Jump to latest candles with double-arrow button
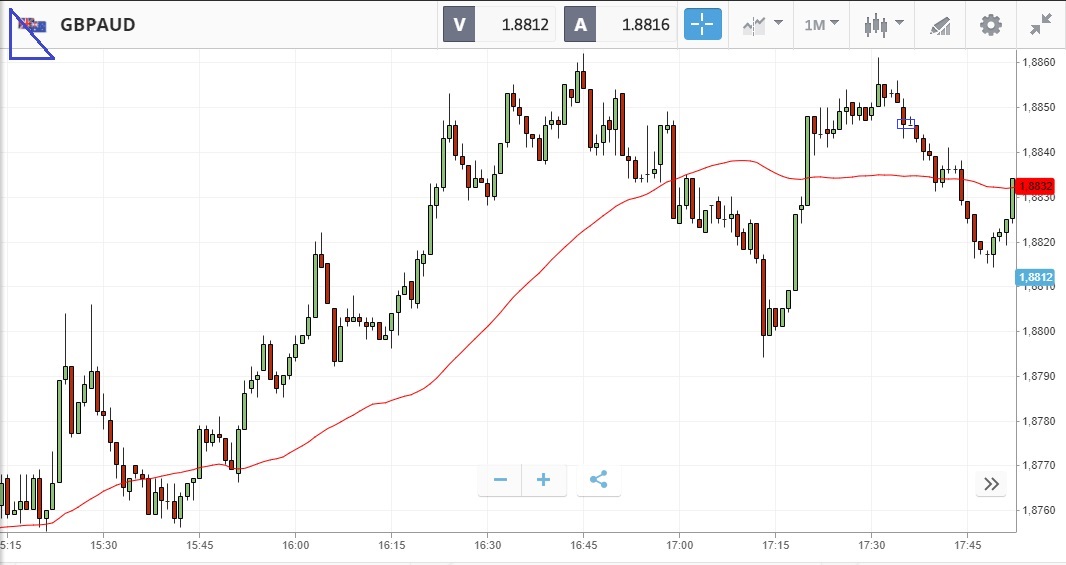This screenshot has height=565, width=1066. tap(991, 484)
